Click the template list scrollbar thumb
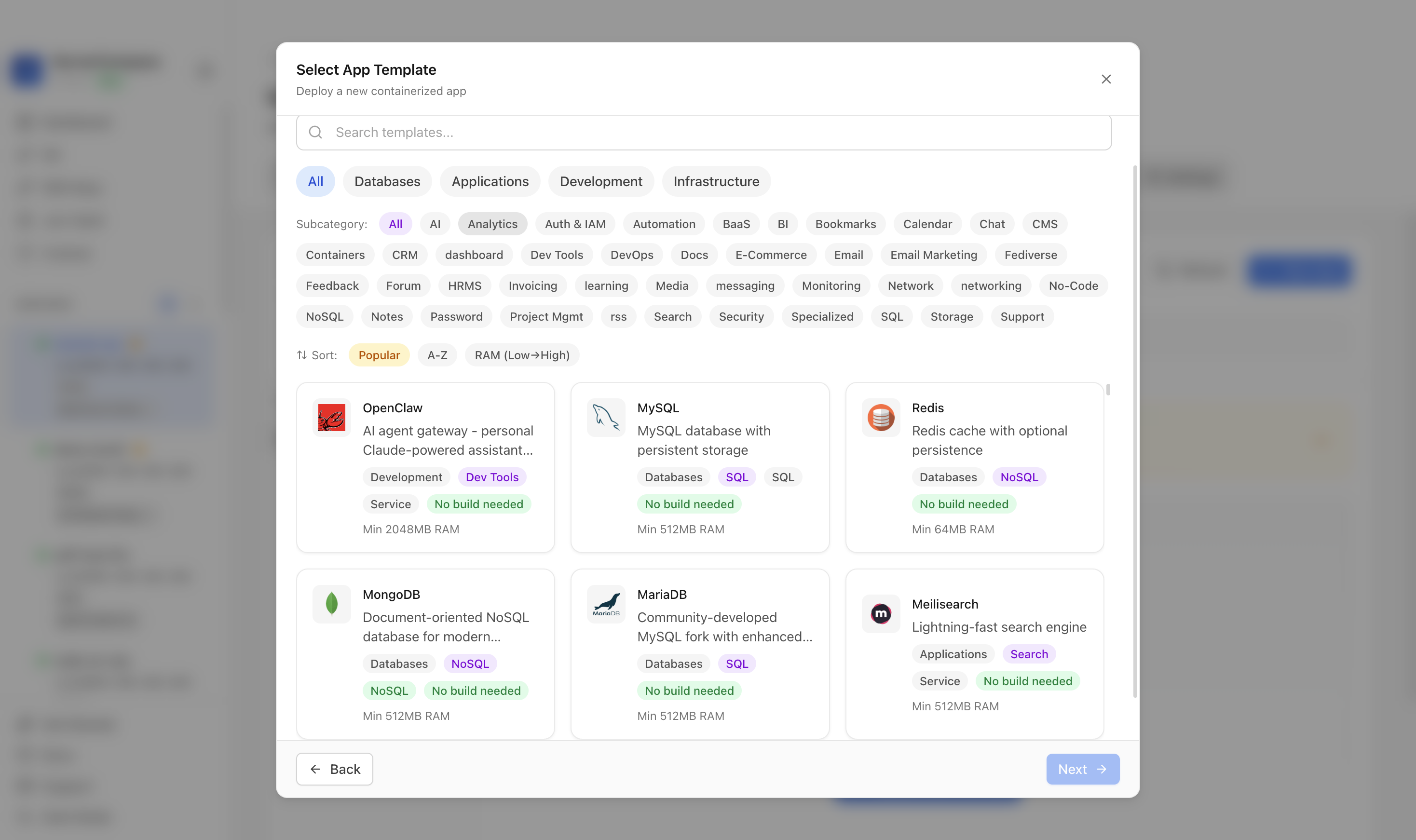Viewport: 1416px width, 840px height. (x=1107, y=390)
